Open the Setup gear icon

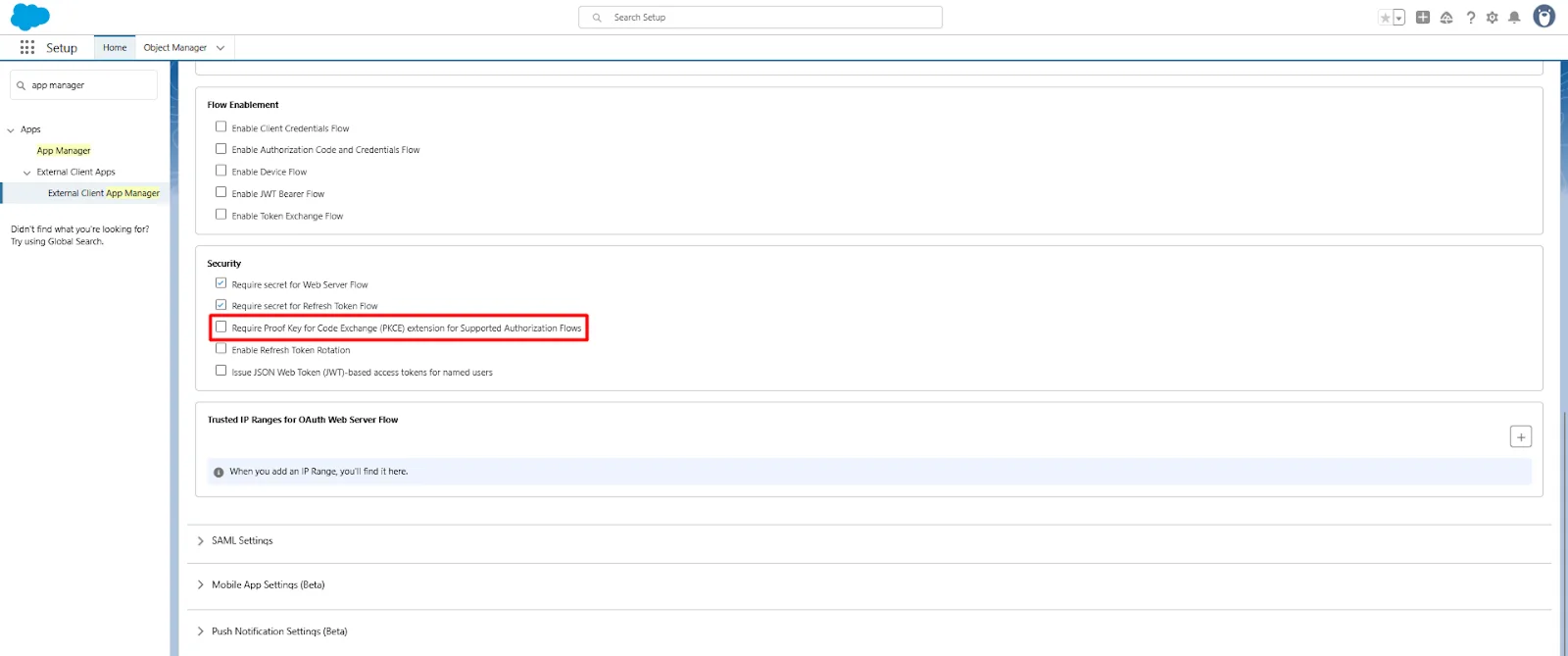[x=1493, y=18]
